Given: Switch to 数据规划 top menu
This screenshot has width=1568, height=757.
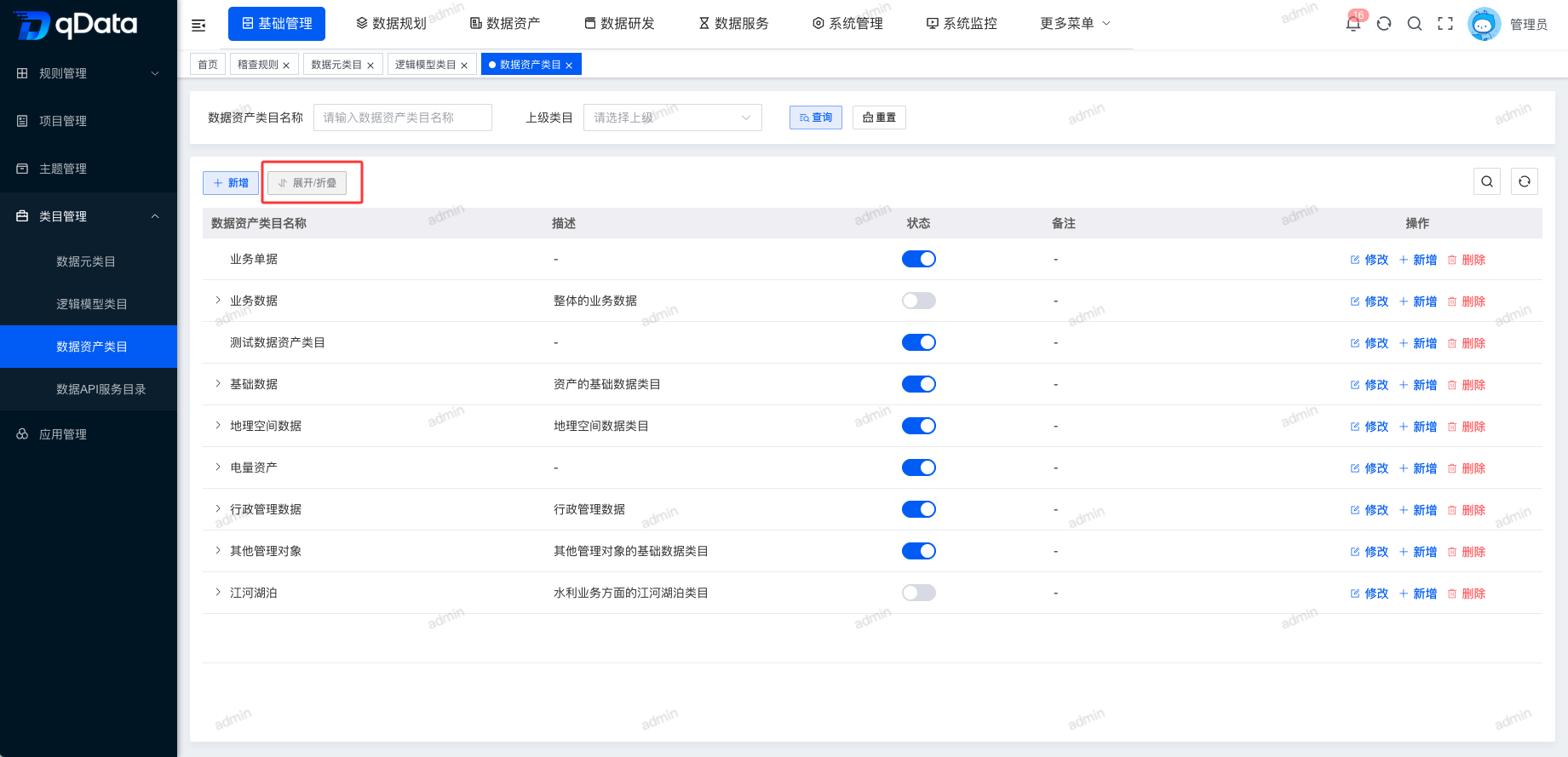Looking at the screenshot, I should pos(391,23).
